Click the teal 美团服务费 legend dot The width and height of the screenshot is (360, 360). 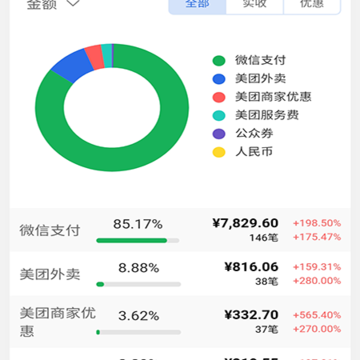pos(219,116)
